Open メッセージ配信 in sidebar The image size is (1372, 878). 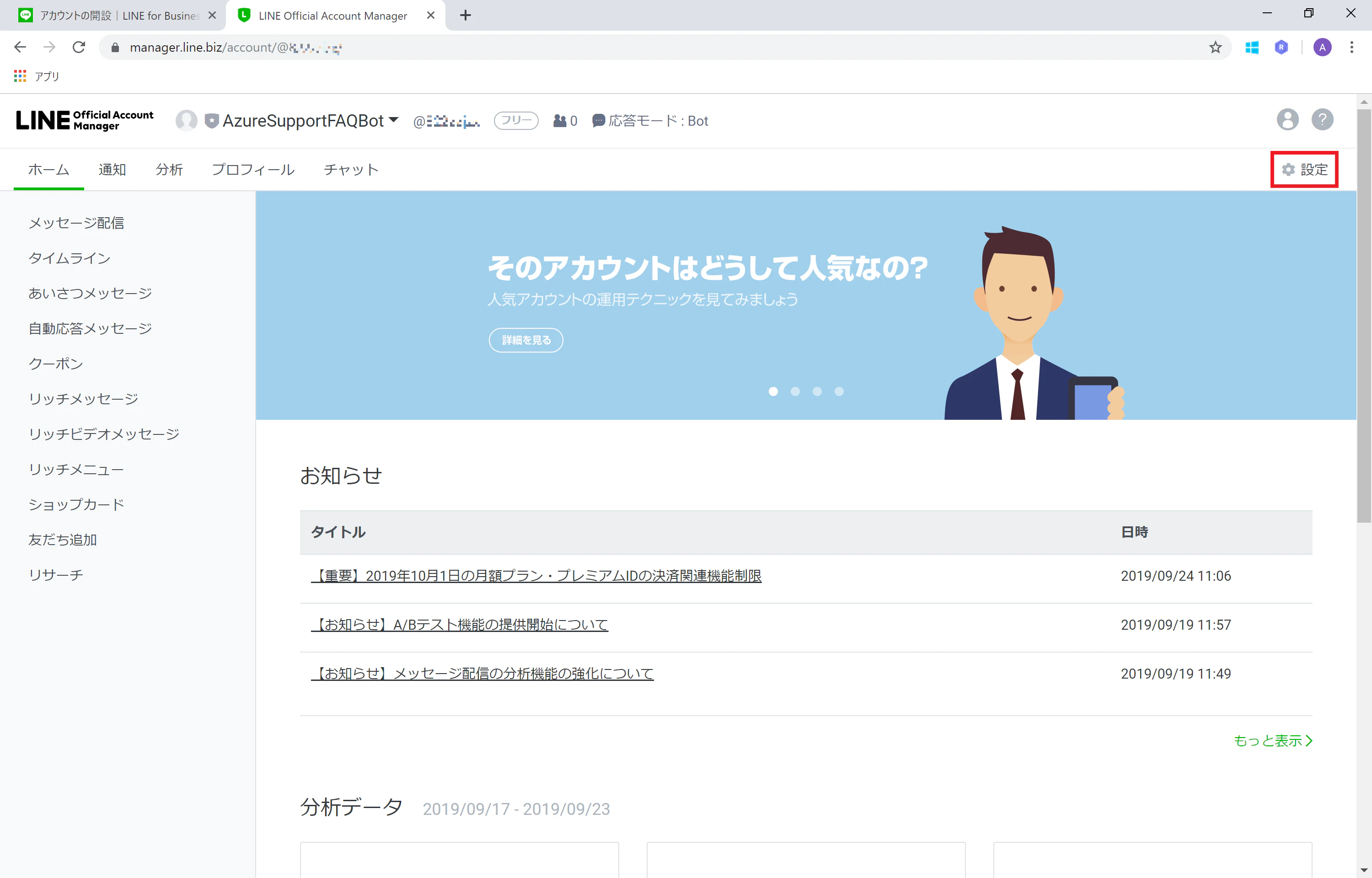tap(76, 223)
